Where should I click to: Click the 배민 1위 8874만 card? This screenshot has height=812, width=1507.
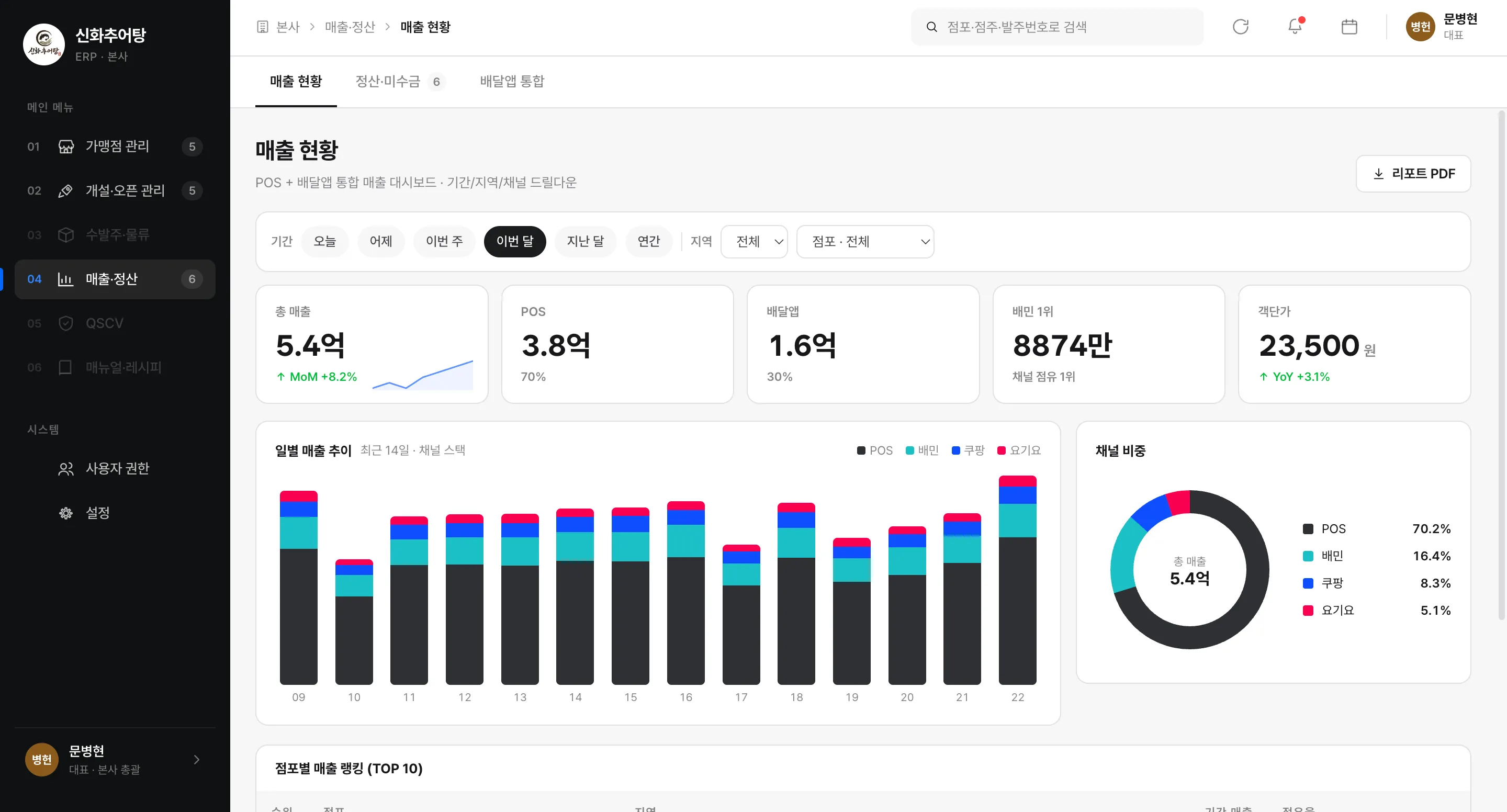pyautogui.click(x=1109, y=344)
